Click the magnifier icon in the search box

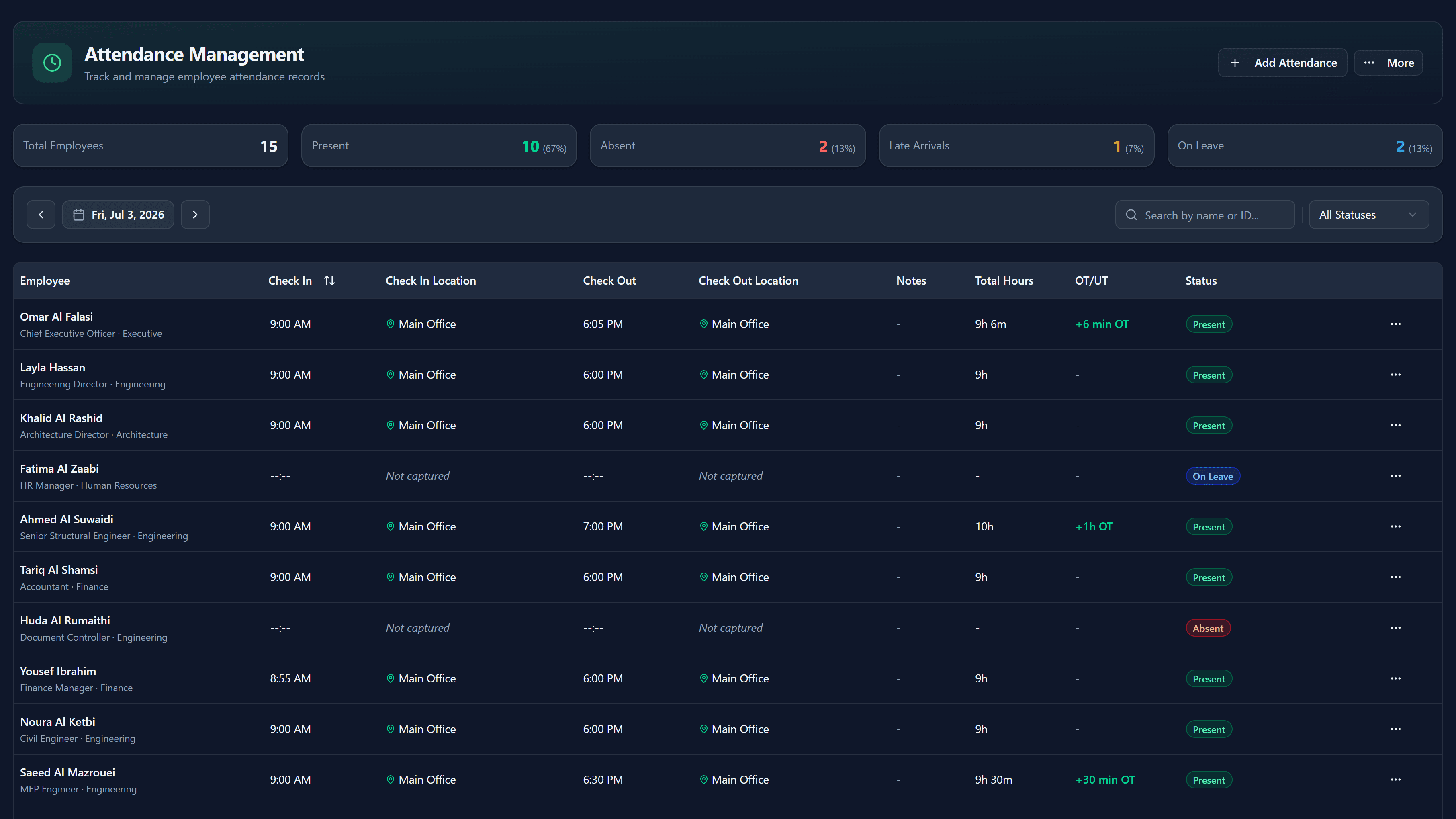(1131, 215)
